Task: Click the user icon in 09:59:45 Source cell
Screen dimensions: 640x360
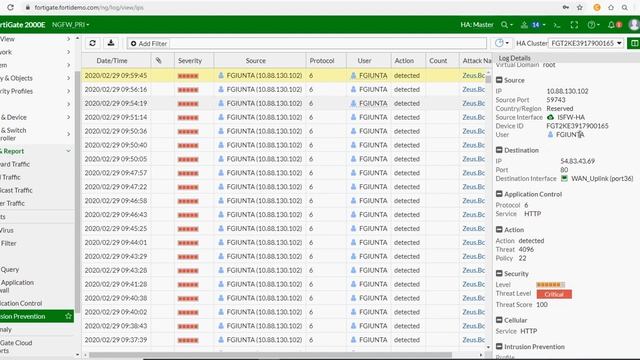Action: tap(221, 76)
